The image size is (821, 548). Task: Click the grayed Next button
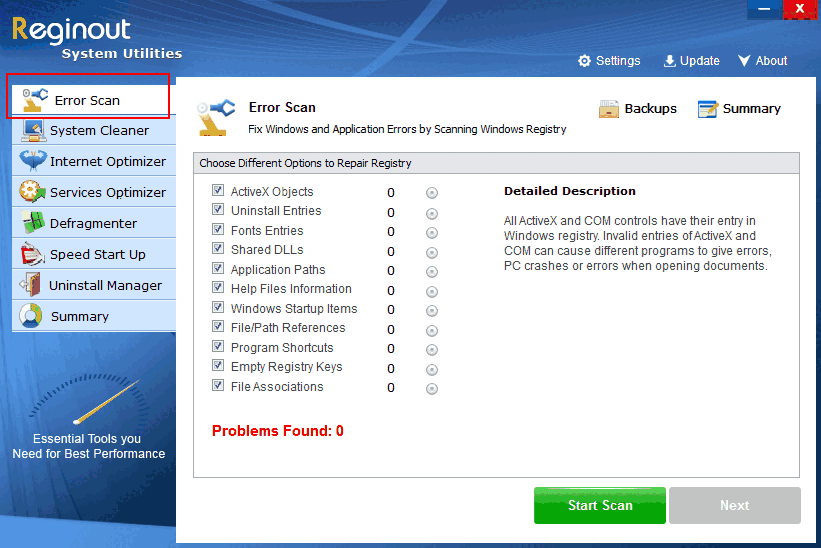pos(735,505)
